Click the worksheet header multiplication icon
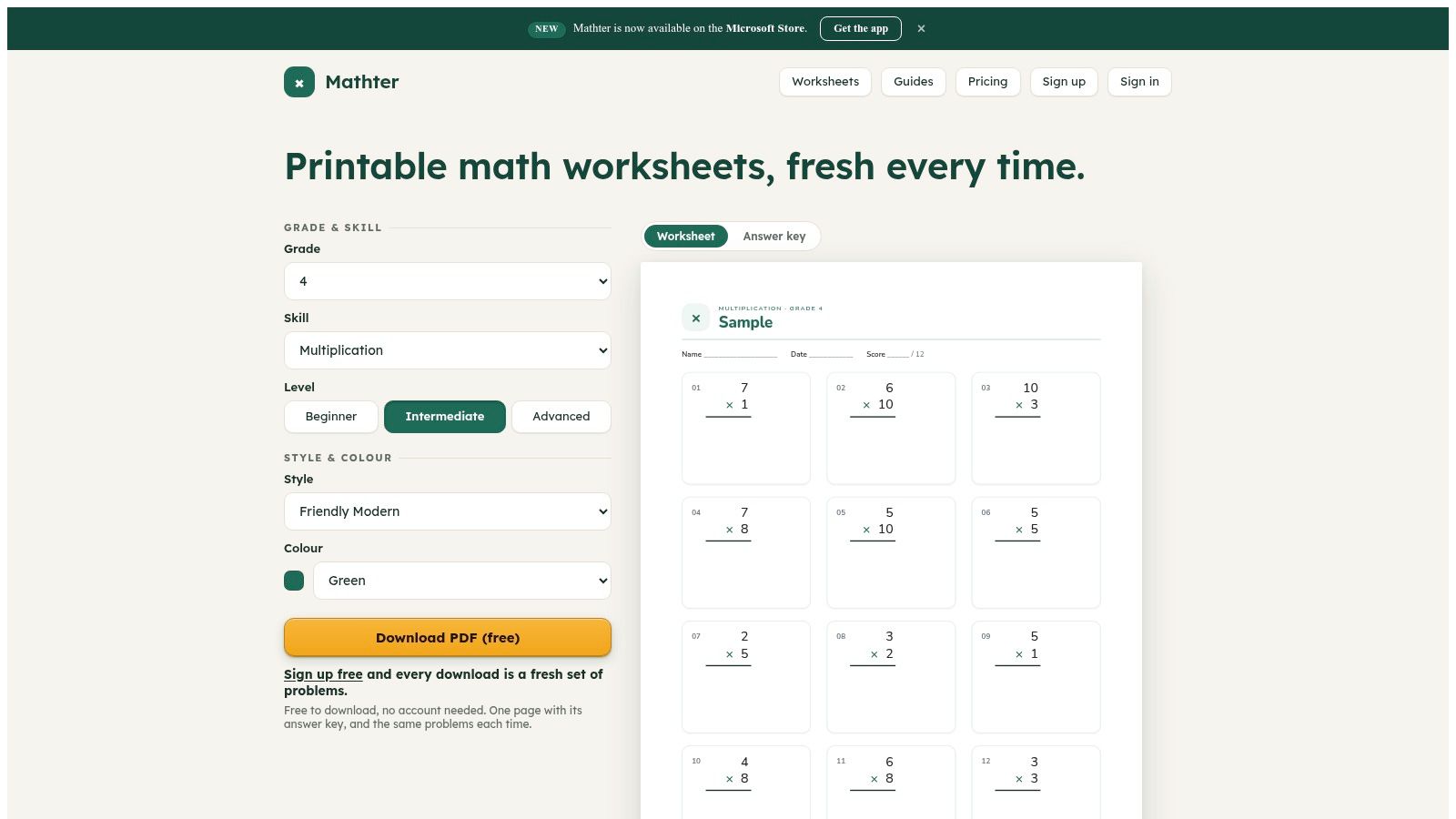Image resolution: width=1456 pixels, height=819 pixels. click(x=696, y=318)
